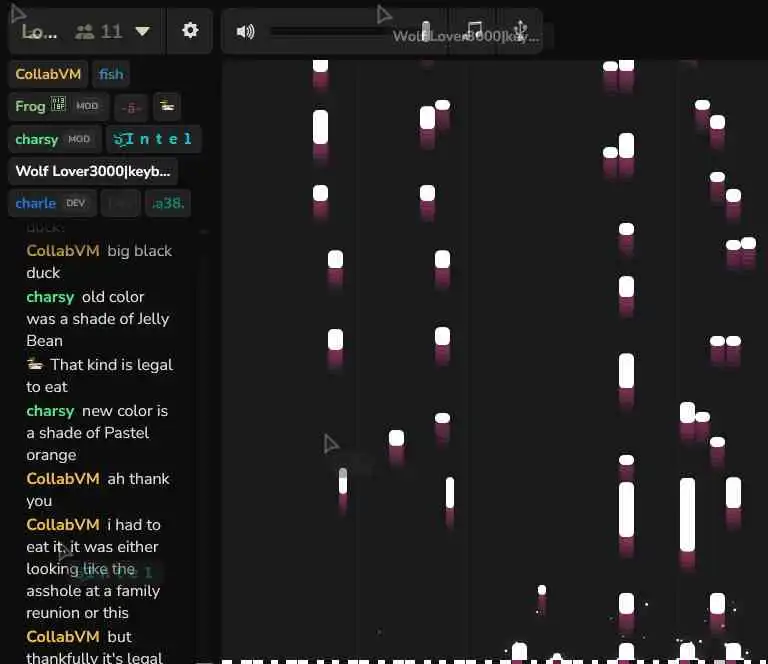
Task: Click chat message "That kind is legal to eat"
Action: pyautogui.click(x=100, y=376)
